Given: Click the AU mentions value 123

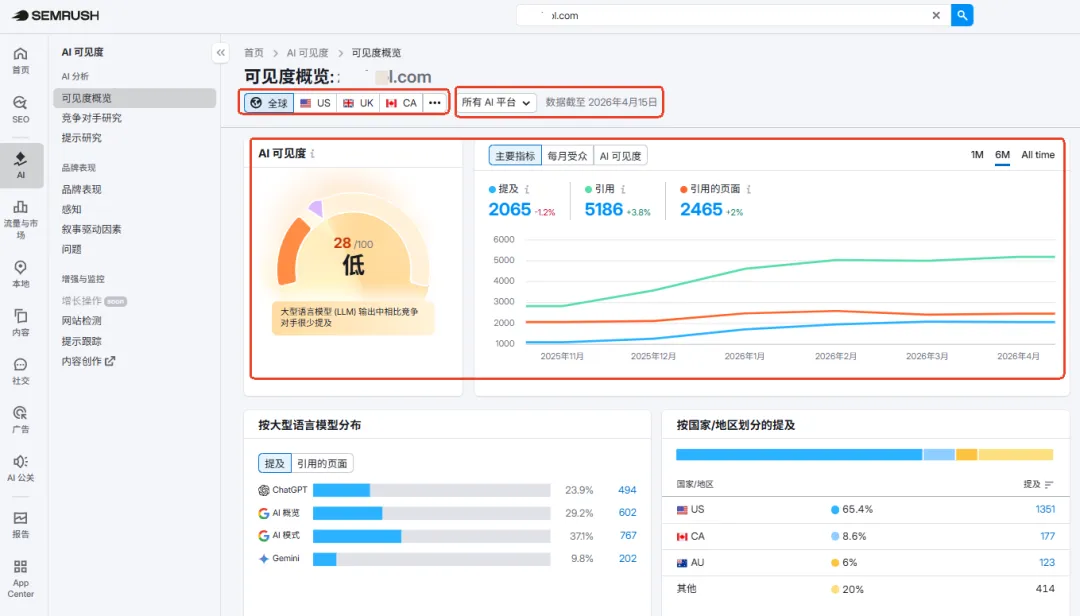Looking at the screenshot, I should (1047, 562).
